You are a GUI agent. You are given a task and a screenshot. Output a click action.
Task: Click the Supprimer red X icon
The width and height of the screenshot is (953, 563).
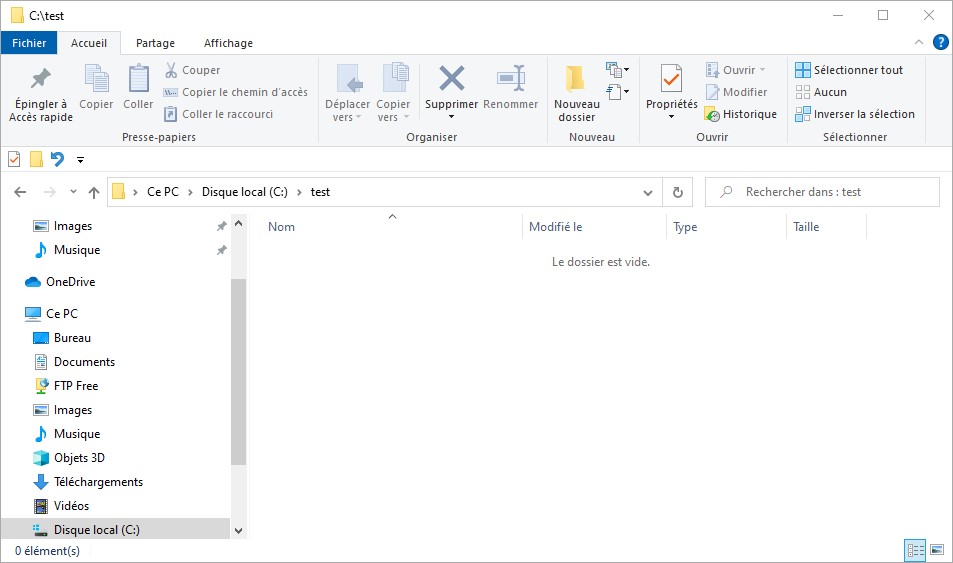pos(452,79)
